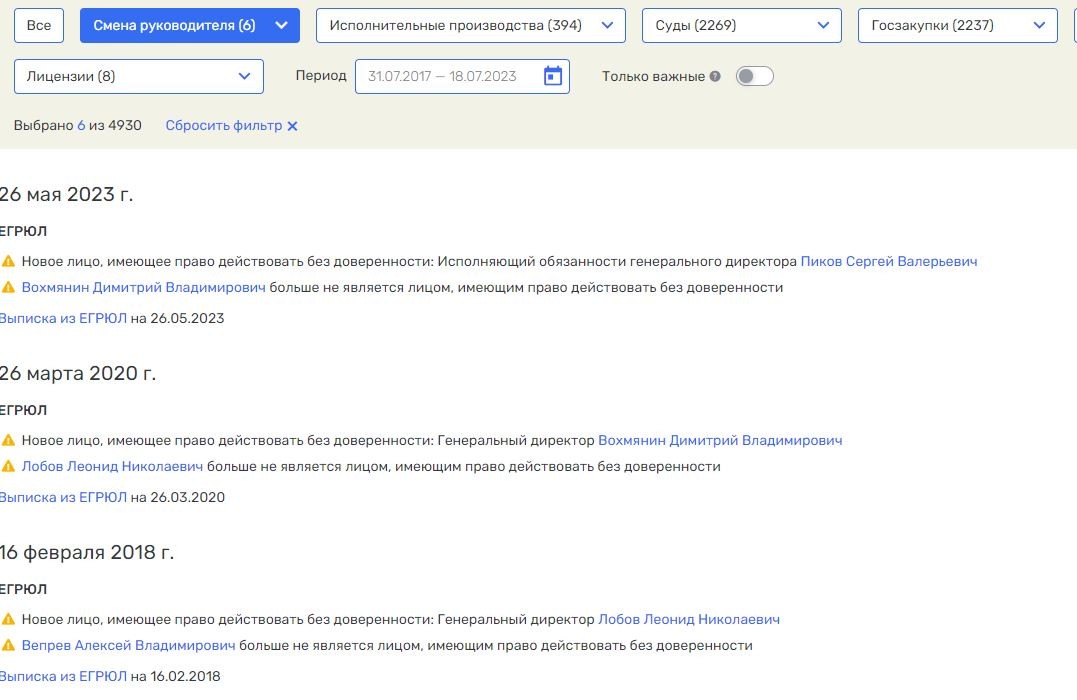This screenshot has width=1077, height=700.
Task: Open 'Лобов Леонид Николаевич' link under 16 февраля 2018
Action: click(689, 620)
